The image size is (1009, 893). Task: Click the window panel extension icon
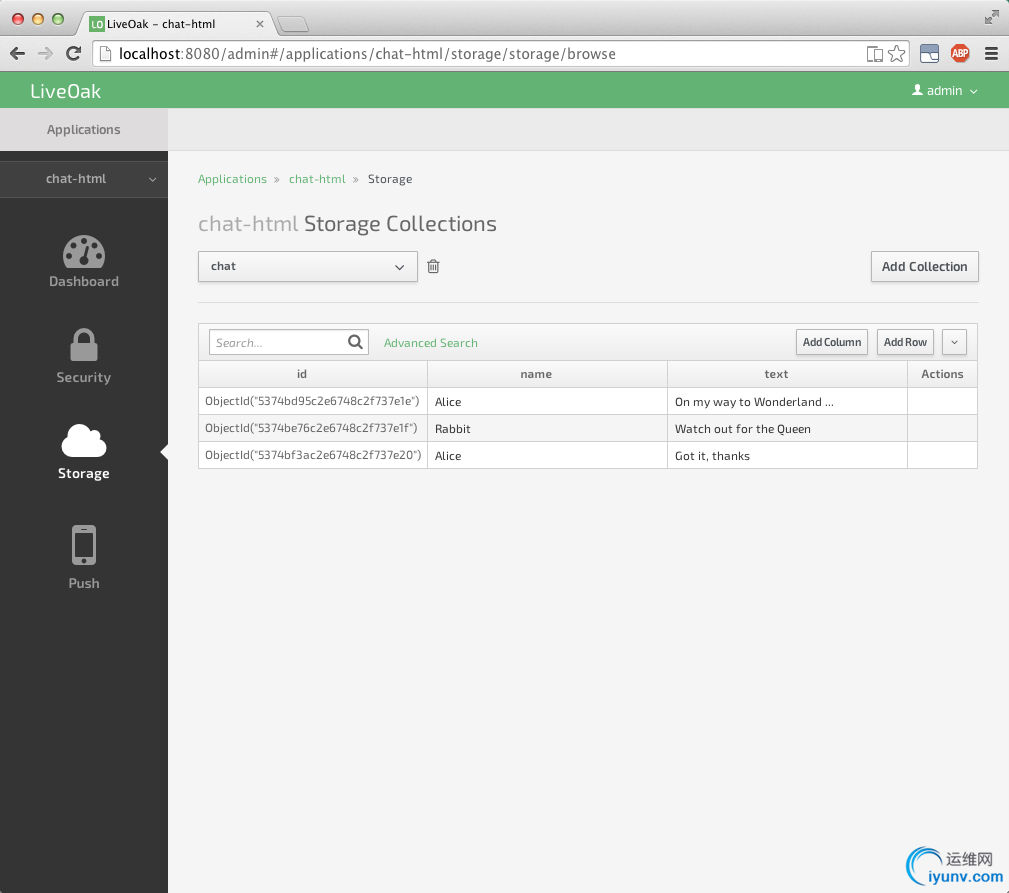[x=929, y=53]
